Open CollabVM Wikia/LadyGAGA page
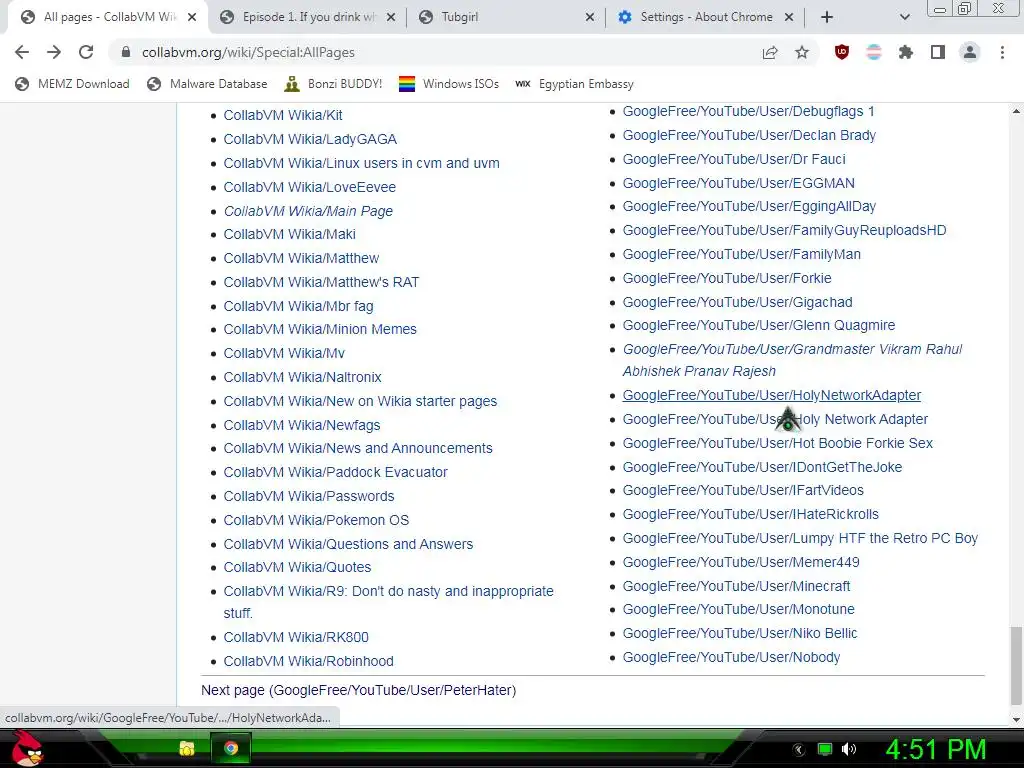Screen dimensions: 1024x768 click(310, 139)
